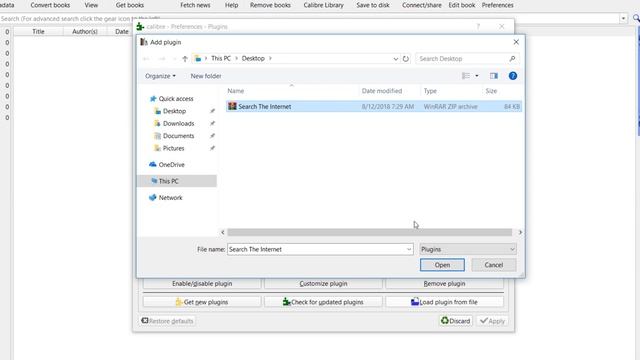Click the left scroll arrow of file list
Viewport: 640px width, 360px height.
point(222,232)
